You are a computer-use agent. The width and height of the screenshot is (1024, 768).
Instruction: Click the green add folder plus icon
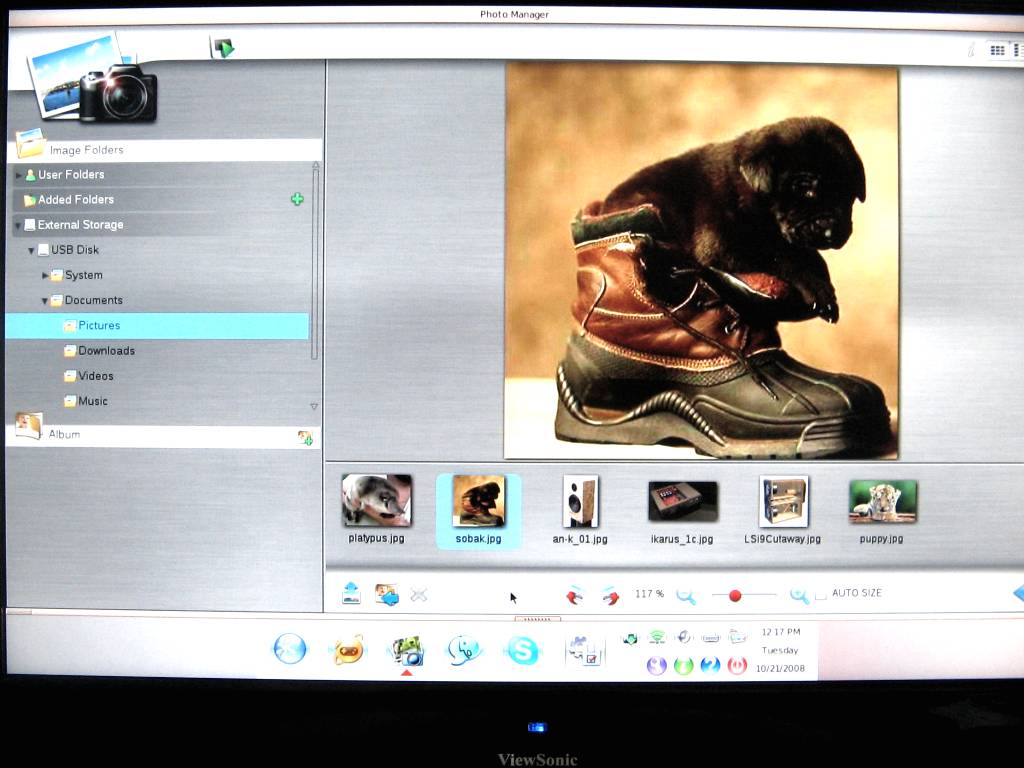click(x=297, y=199)
